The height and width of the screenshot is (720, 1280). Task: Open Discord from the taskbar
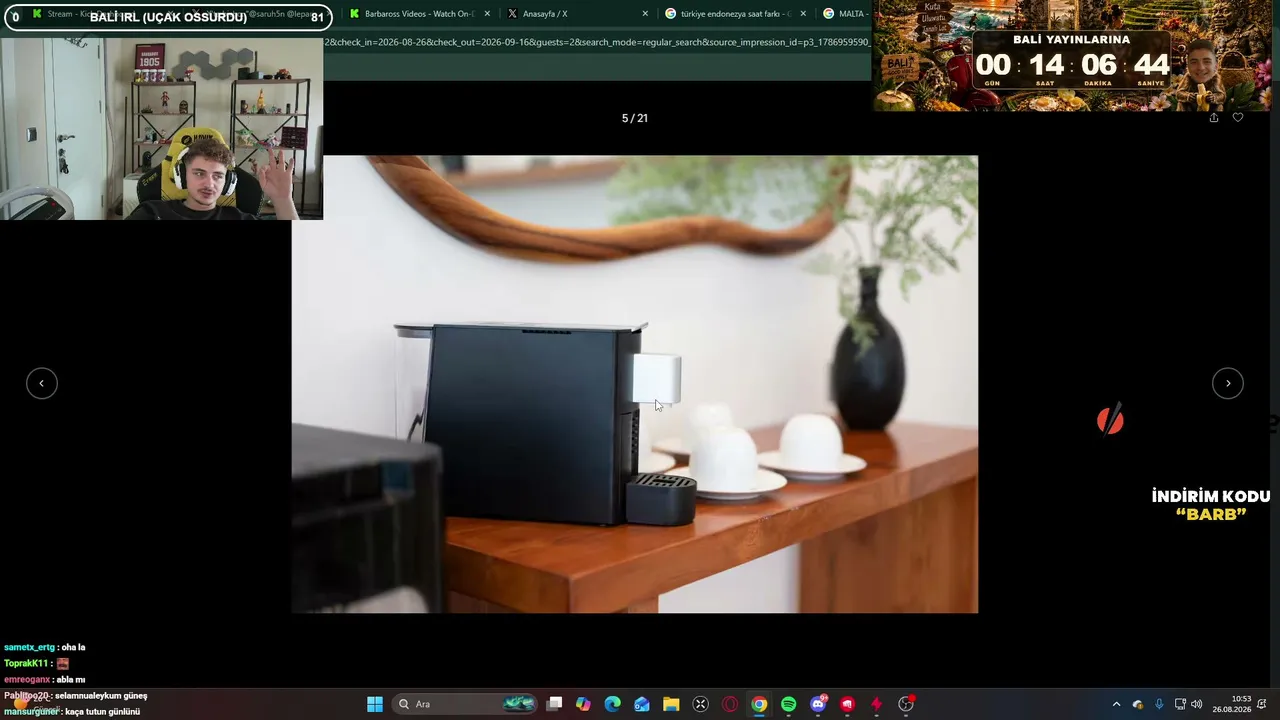click(x=818, y=704)
